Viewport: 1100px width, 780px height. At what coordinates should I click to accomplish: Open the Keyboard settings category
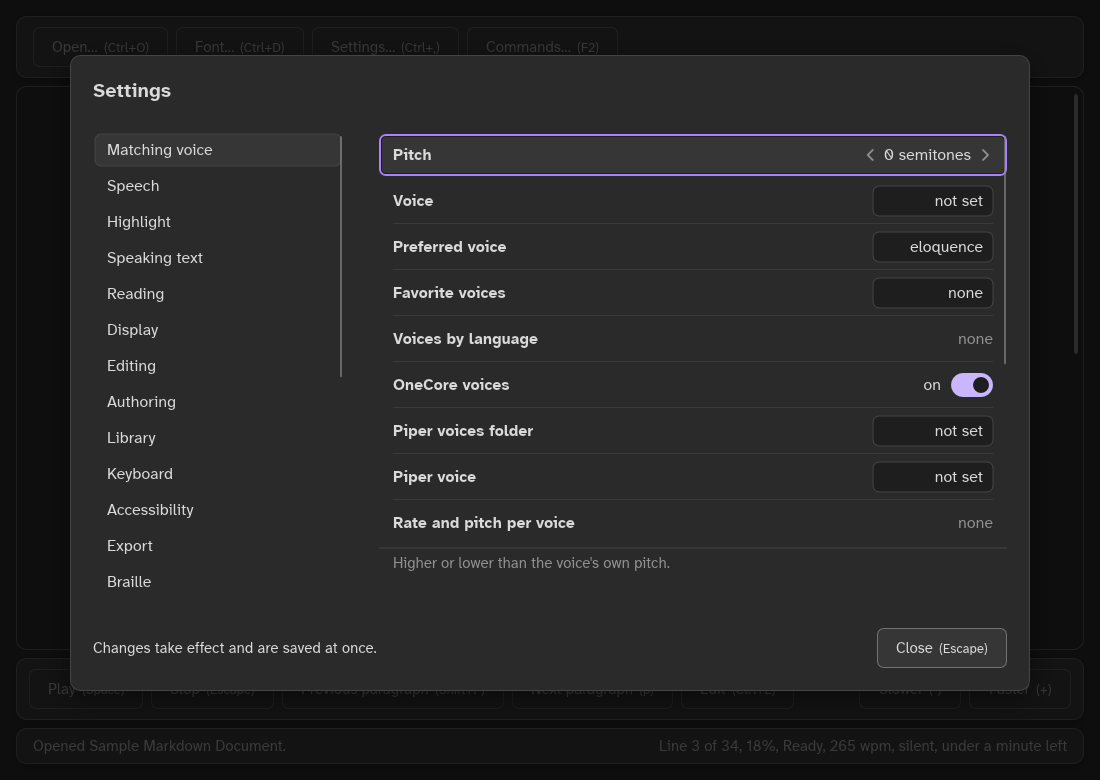217,474
